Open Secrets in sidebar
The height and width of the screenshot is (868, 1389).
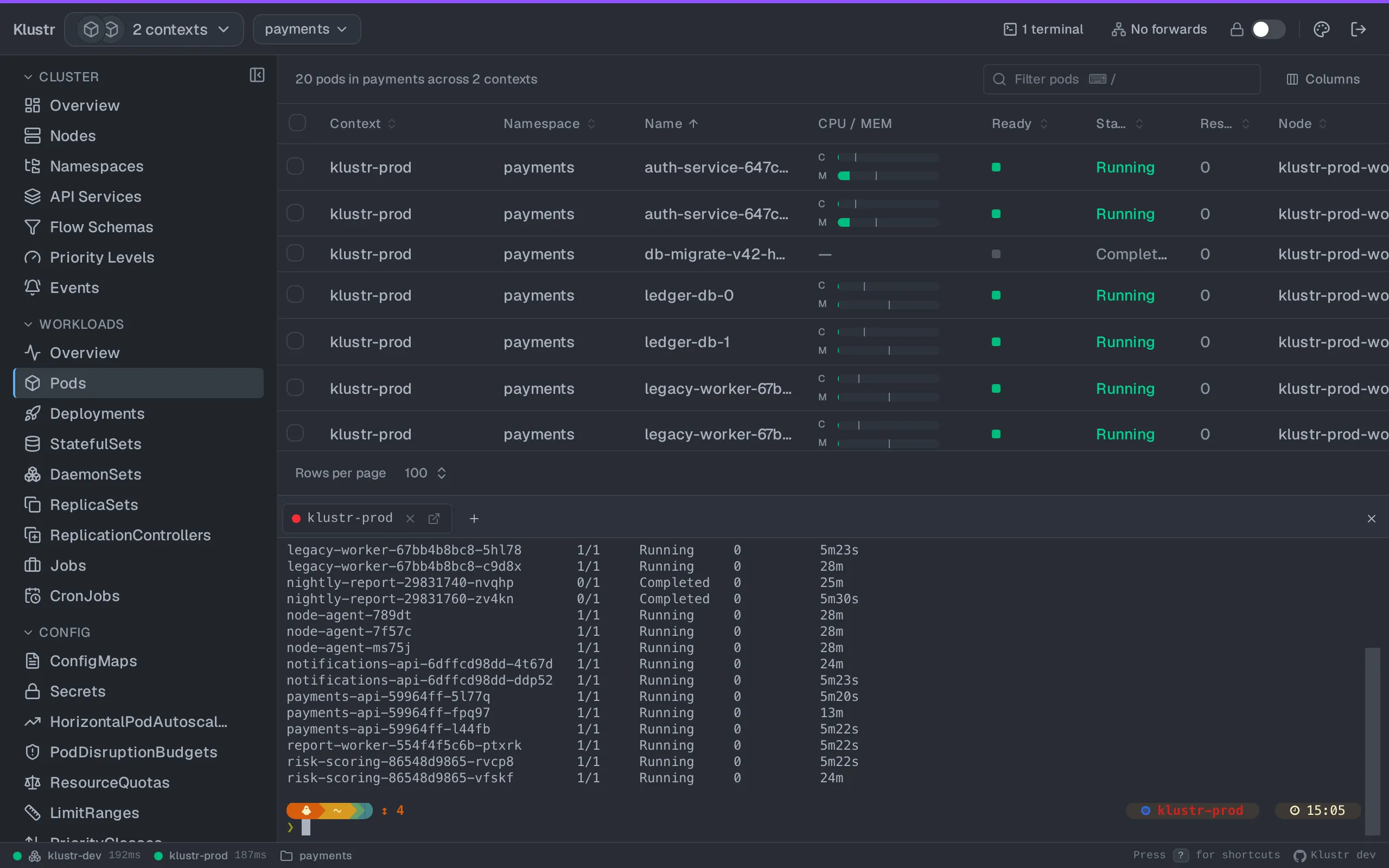pos(138,691)
